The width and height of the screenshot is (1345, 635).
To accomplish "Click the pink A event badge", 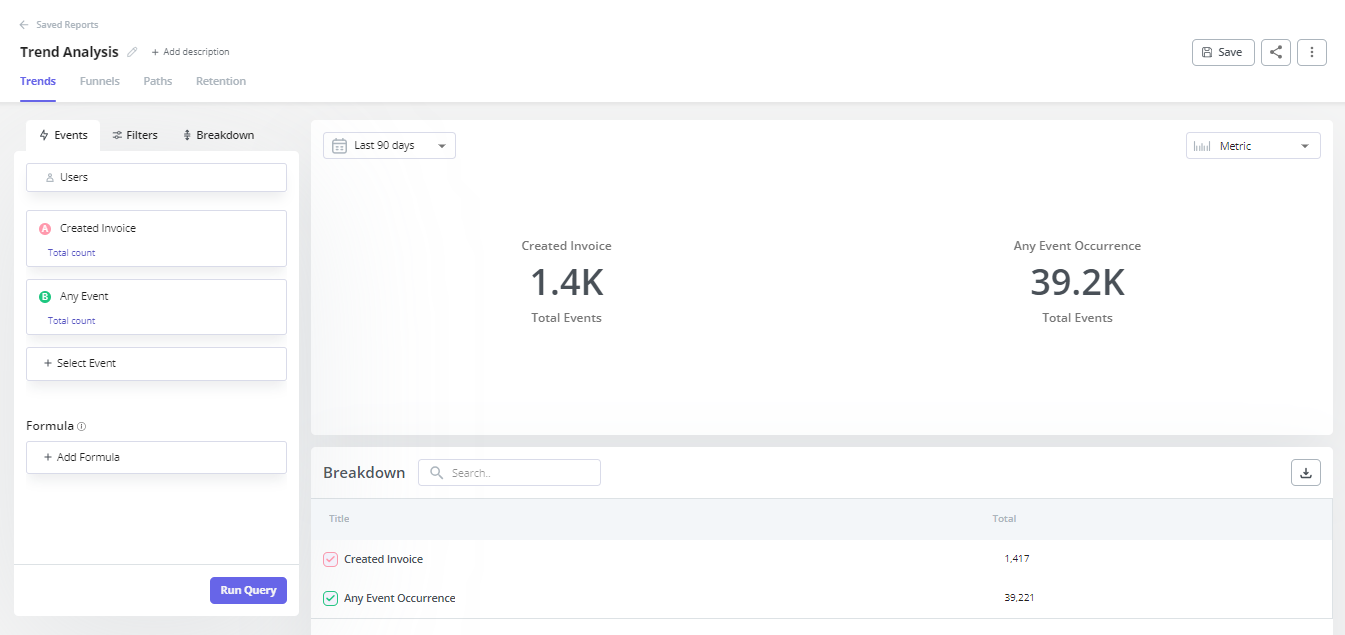I will pos(44,228).
